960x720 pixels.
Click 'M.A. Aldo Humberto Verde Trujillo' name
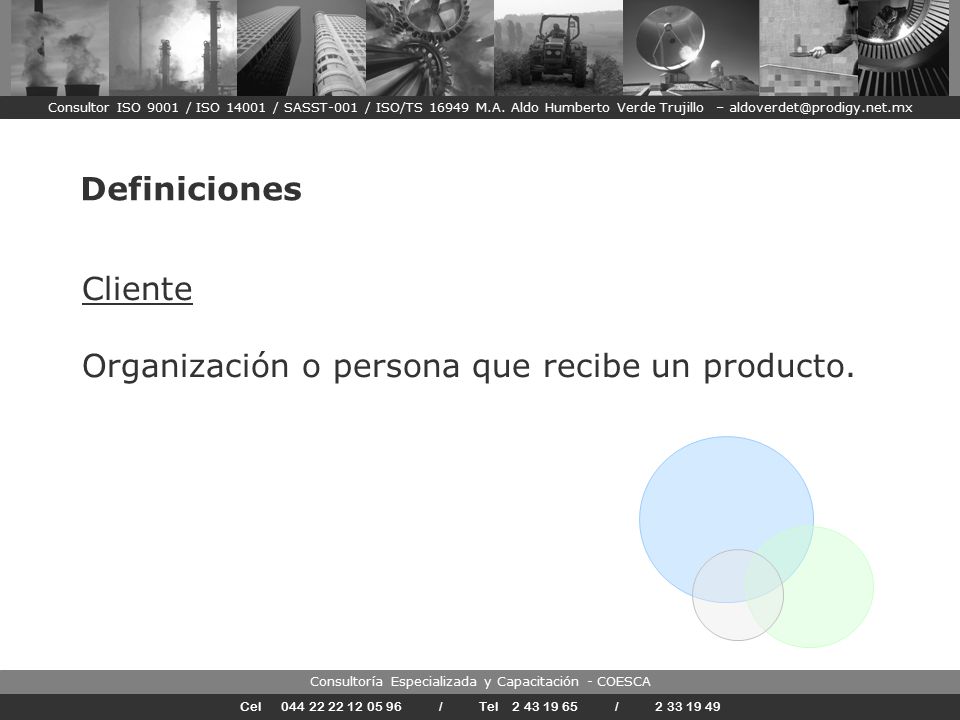coord(590,108)
